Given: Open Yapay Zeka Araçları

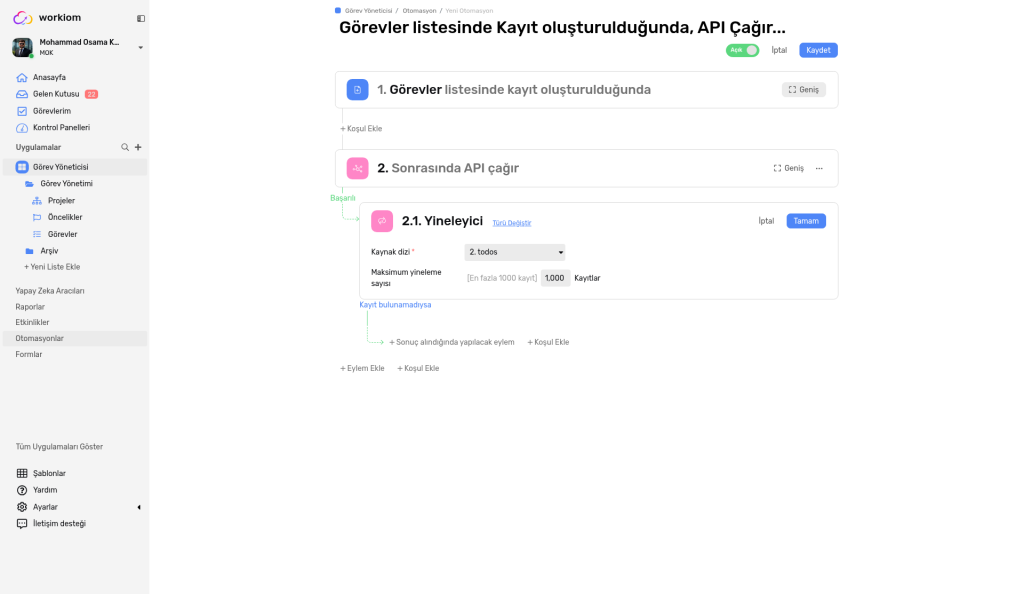Looking at the screenshot, I should pyautogui.click(x=50, y=291).
